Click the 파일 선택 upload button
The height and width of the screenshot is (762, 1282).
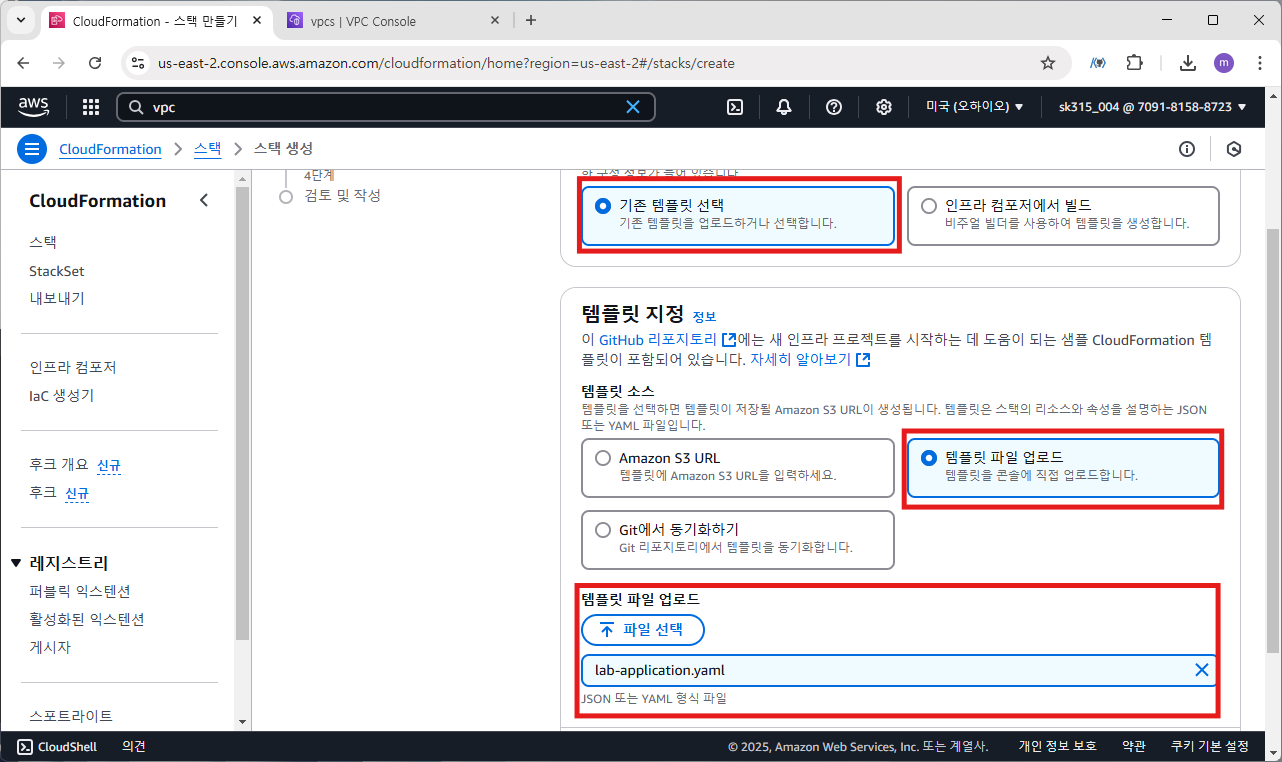coord(643,630)
